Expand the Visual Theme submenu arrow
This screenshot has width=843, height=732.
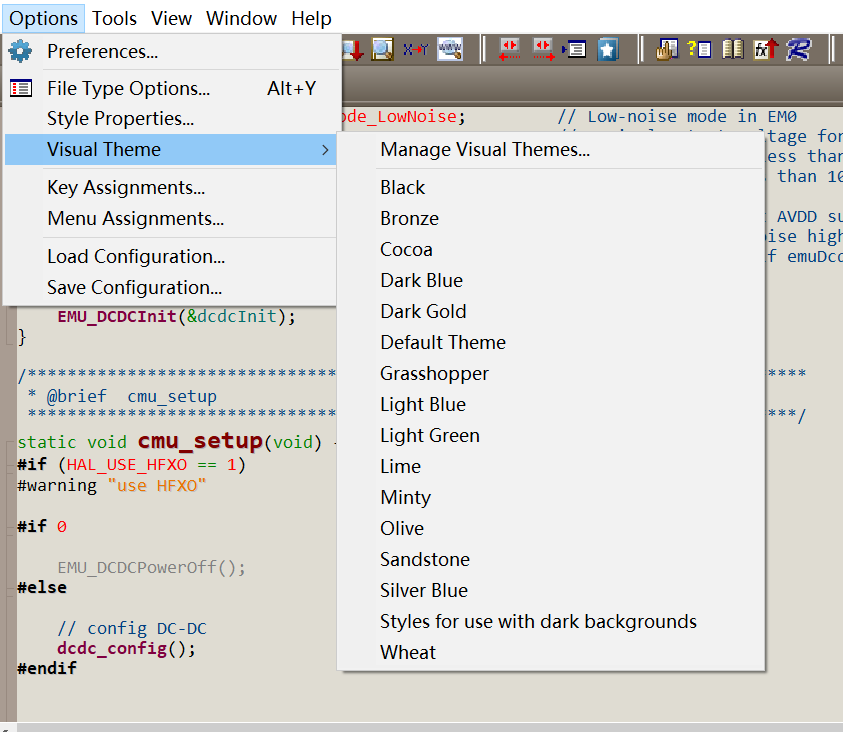[x=324, y=150]
